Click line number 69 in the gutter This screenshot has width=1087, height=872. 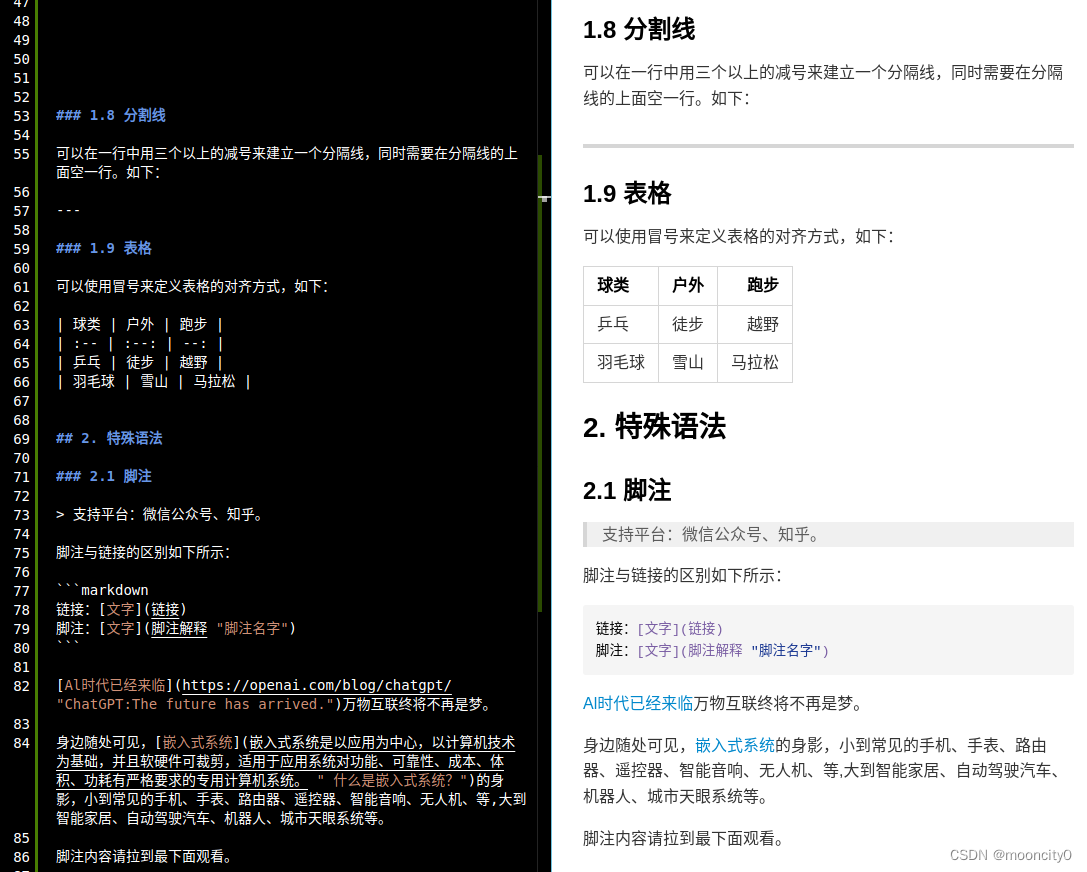[x=21, y=439]
